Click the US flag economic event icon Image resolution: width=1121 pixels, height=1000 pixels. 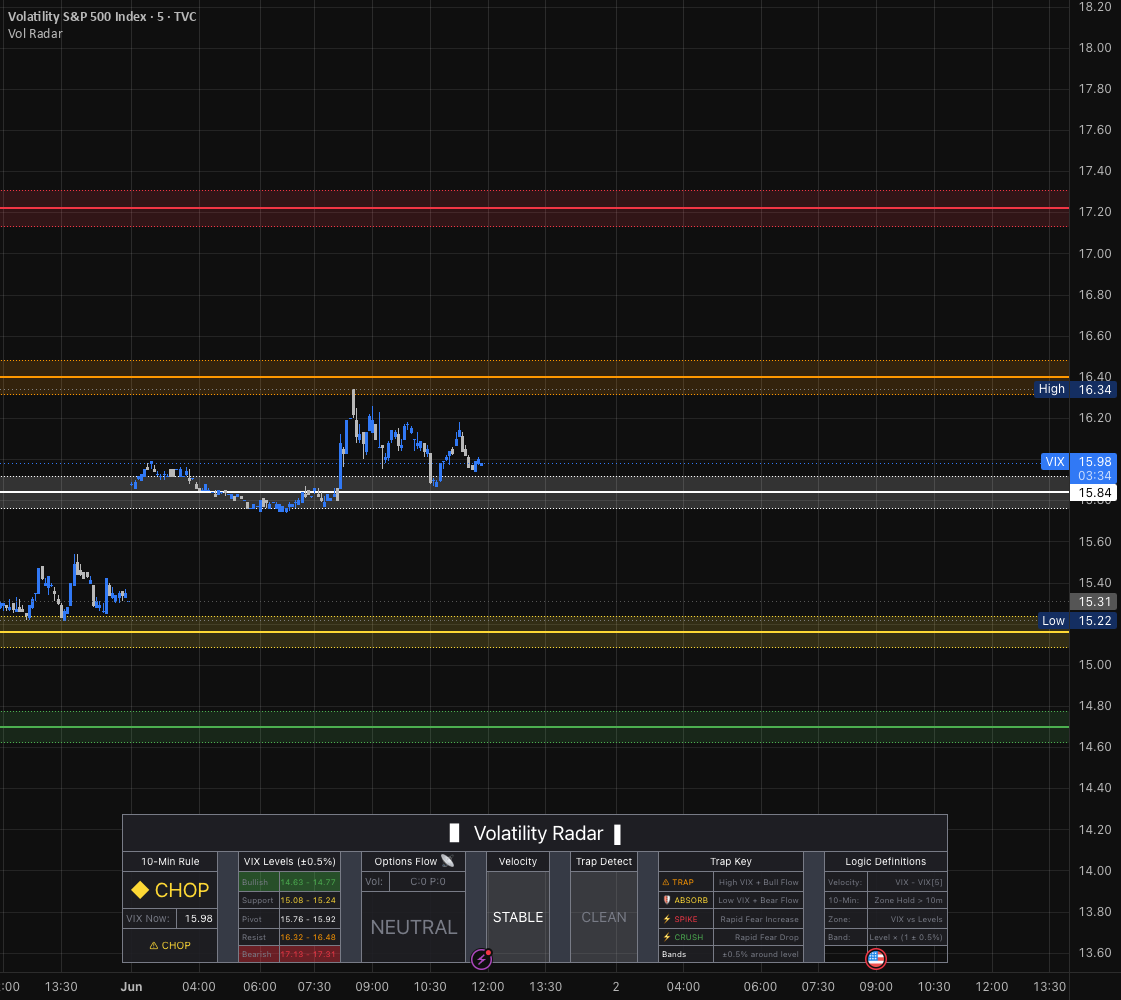pyautogui.click(x=876, y=959)
